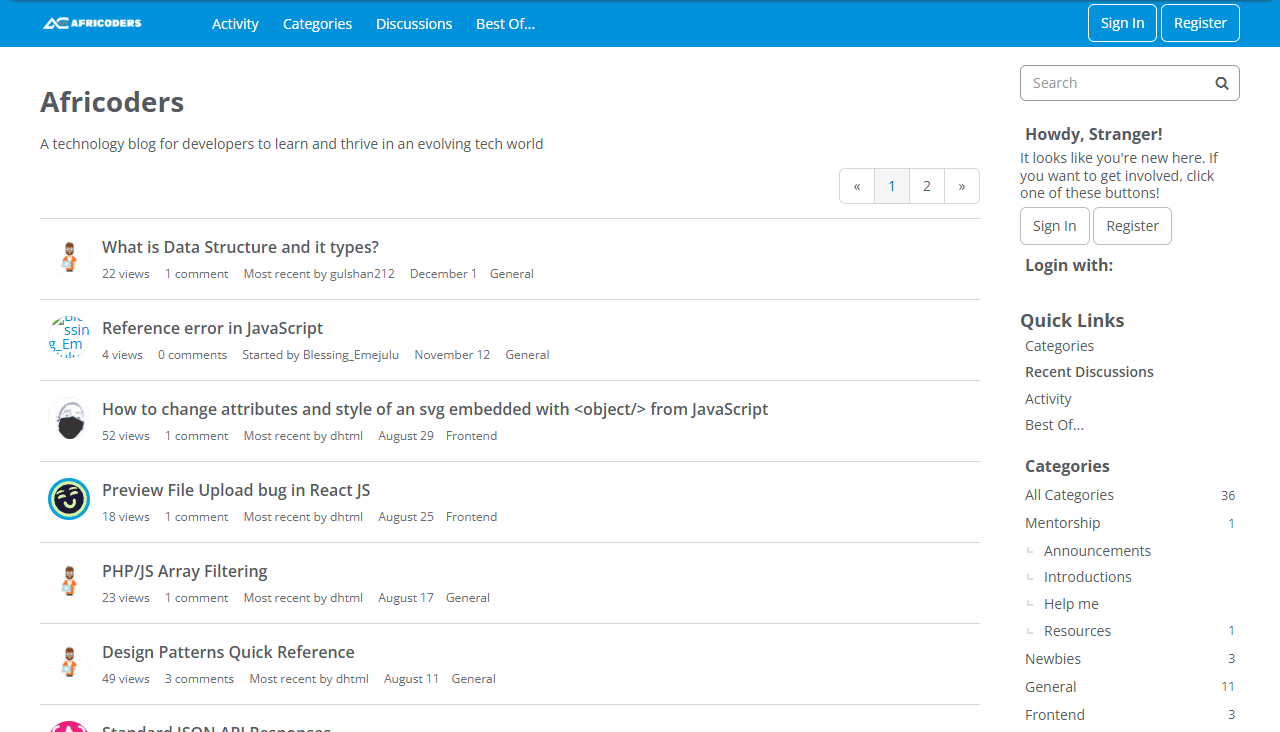Screen dimensions: 1280x732
Task: Select Frontend category in sidebar
Action: point(1055,715)
